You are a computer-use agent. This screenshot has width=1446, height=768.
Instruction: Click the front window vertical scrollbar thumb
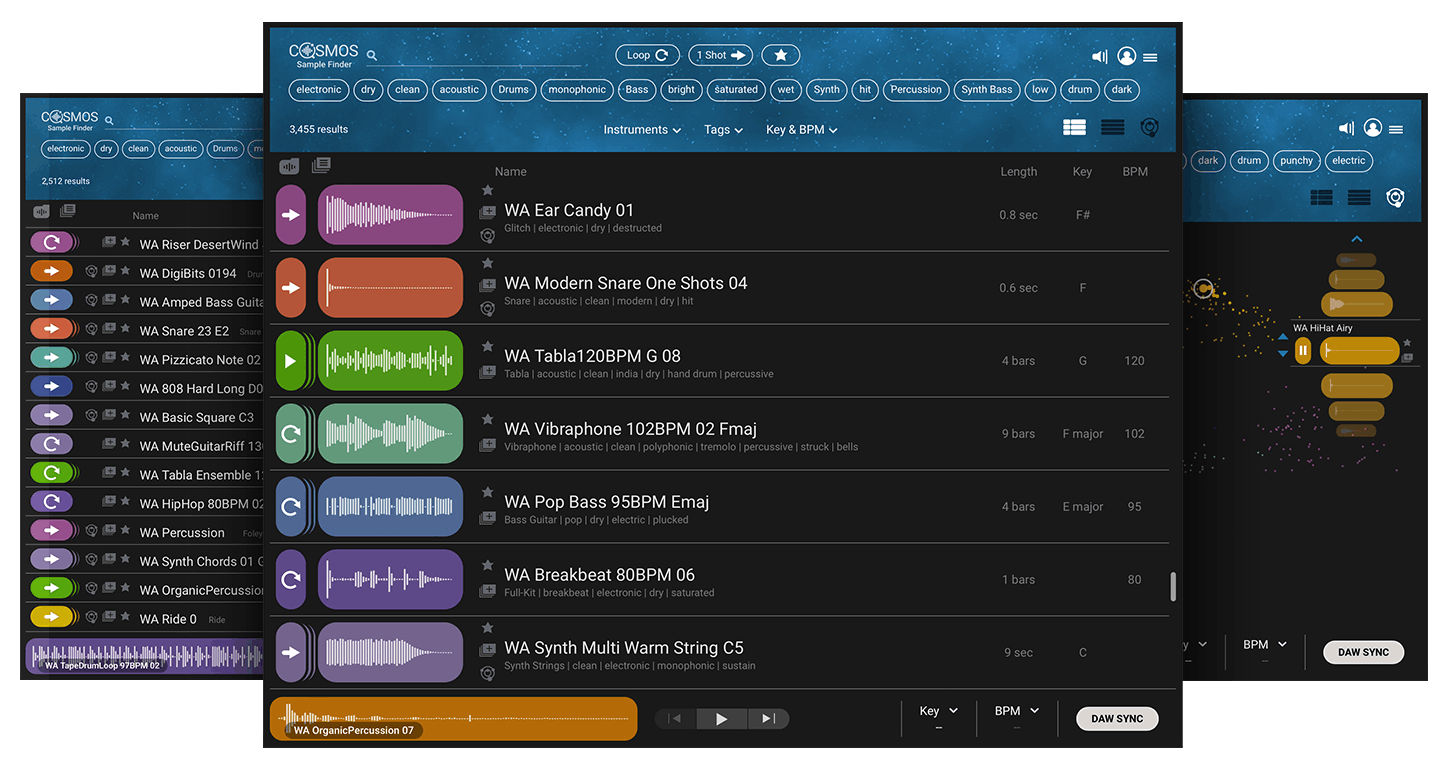pyautogui.click(x=1172, y=586)
